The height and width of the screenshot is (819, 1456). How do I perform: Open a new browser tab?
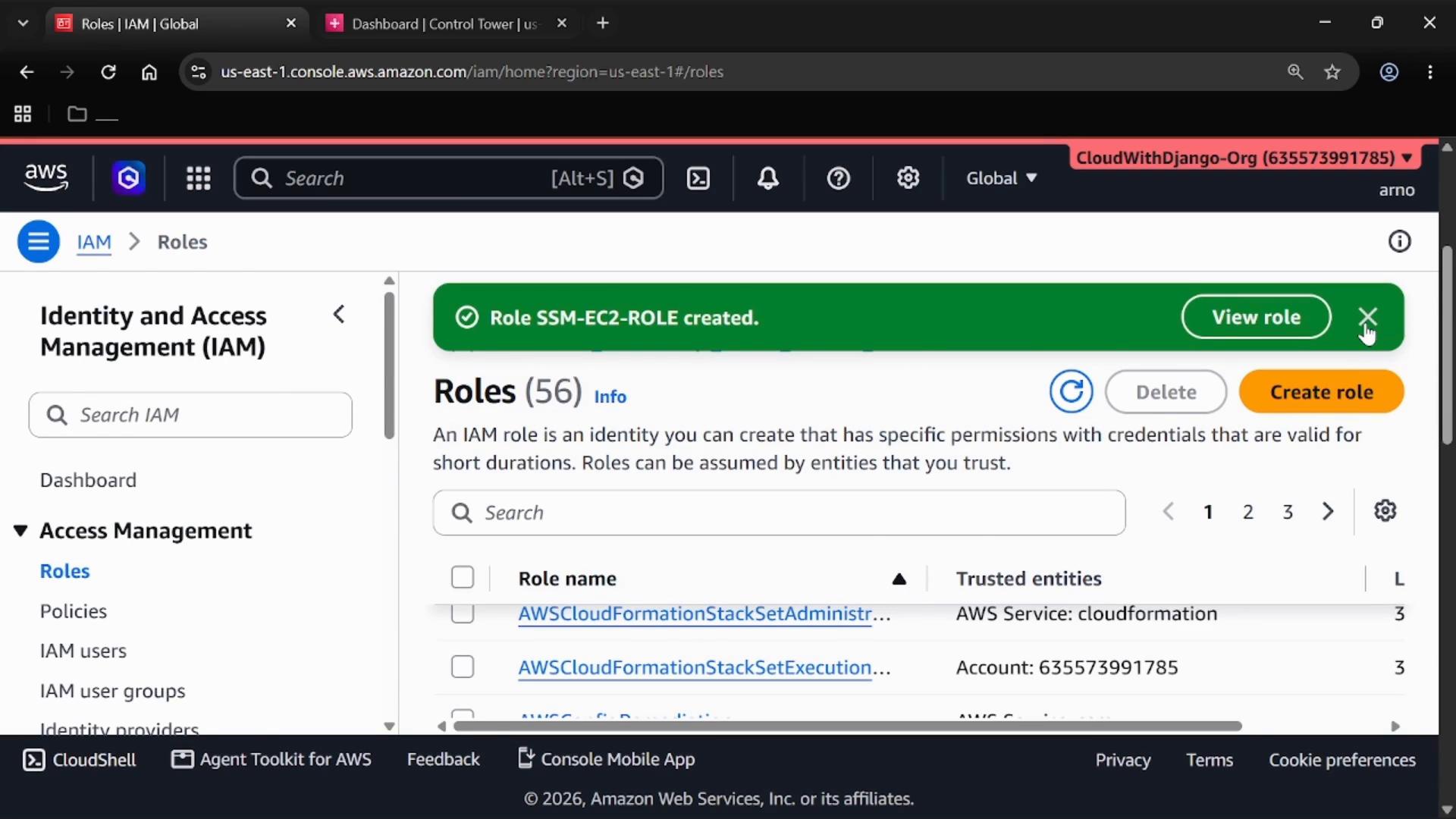603,24
